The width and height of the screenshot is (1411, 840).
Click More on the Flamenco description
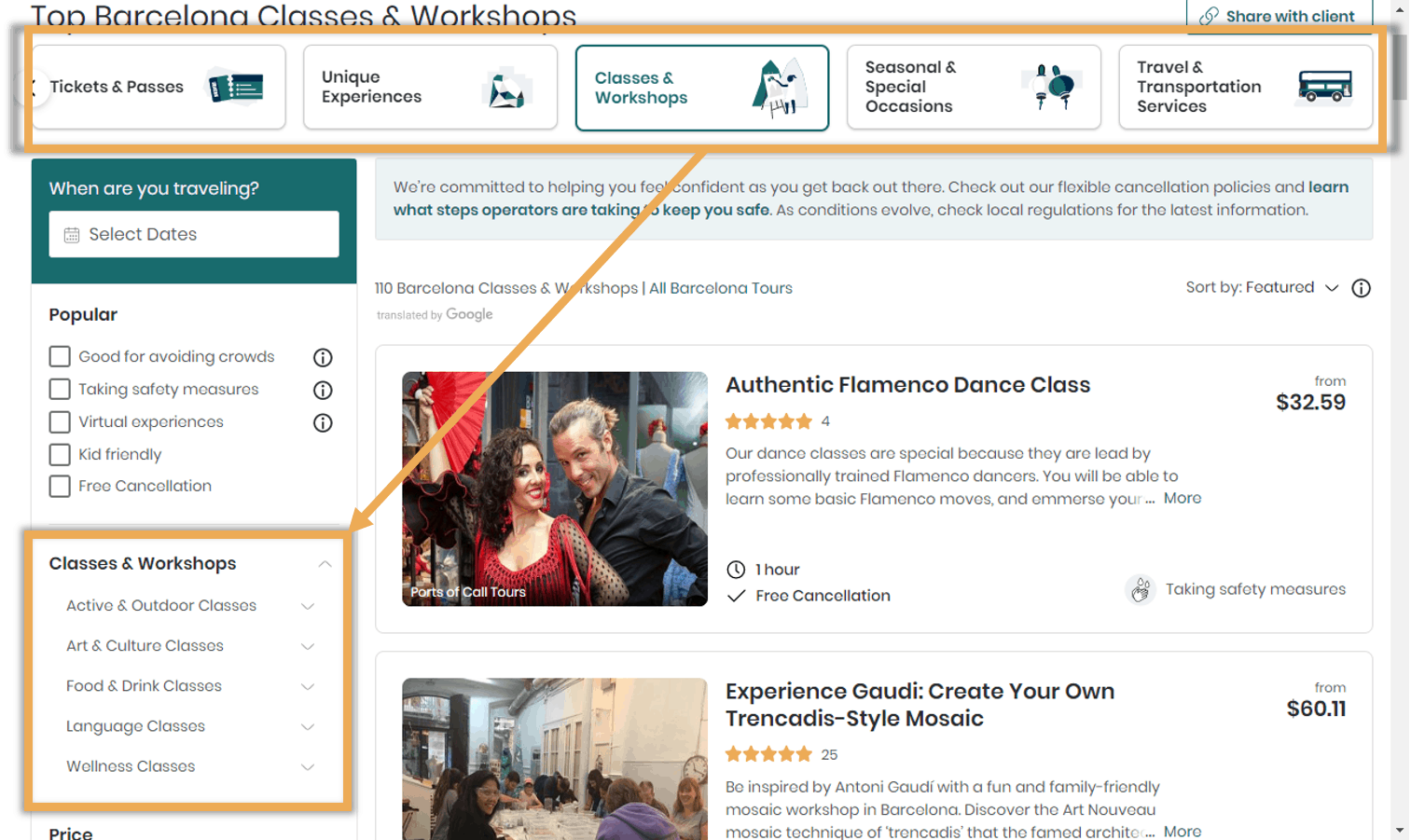pyautogui.click(x=1183, y=498)
